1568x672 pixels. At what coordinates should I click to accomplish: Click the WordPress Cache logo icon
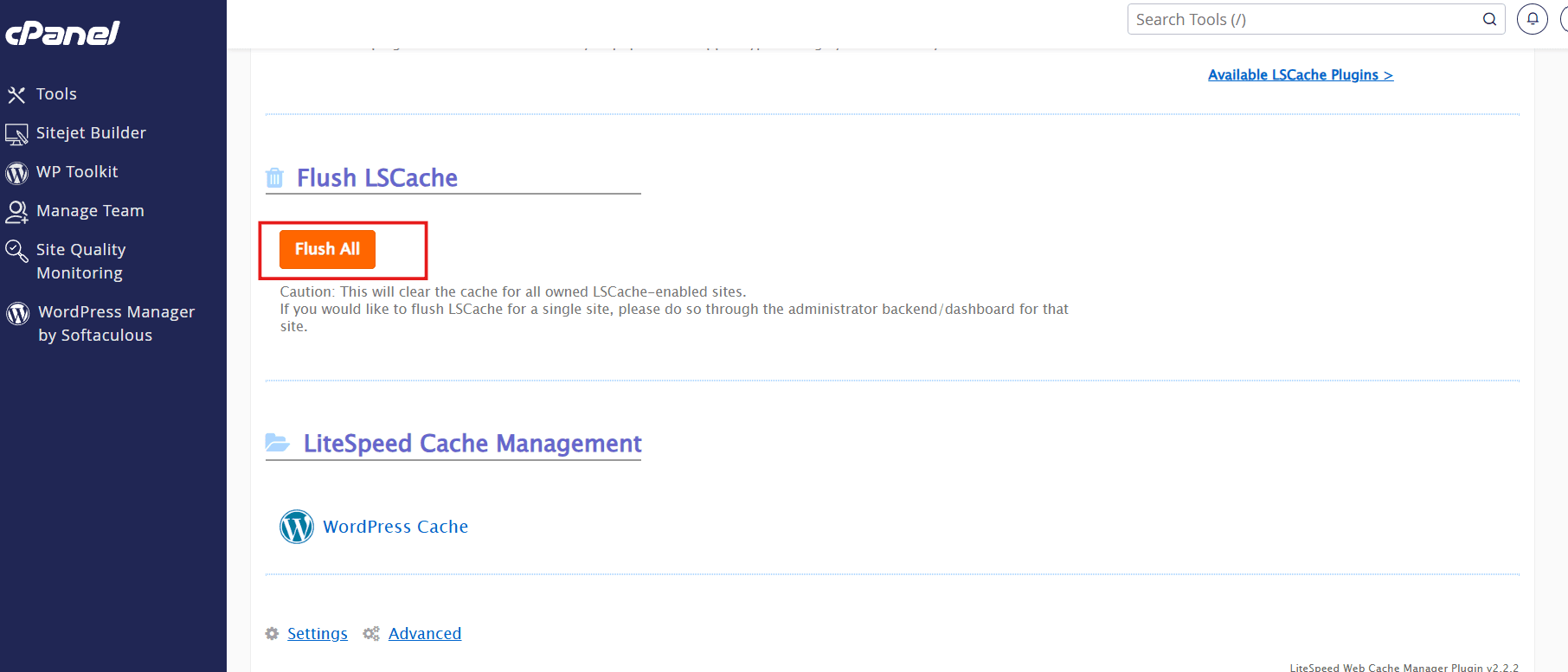(x=297, y=527)
